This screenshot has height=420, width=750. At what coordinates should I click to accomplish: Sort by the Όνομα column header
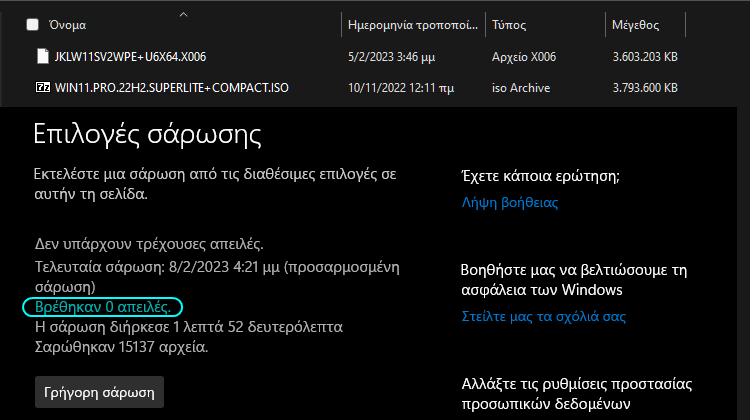67,25
